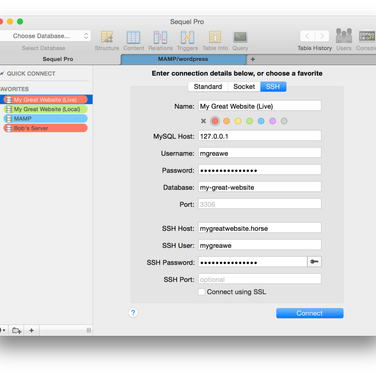Switch to Socket connection type

pyautogui.click(x=244, y=87)
